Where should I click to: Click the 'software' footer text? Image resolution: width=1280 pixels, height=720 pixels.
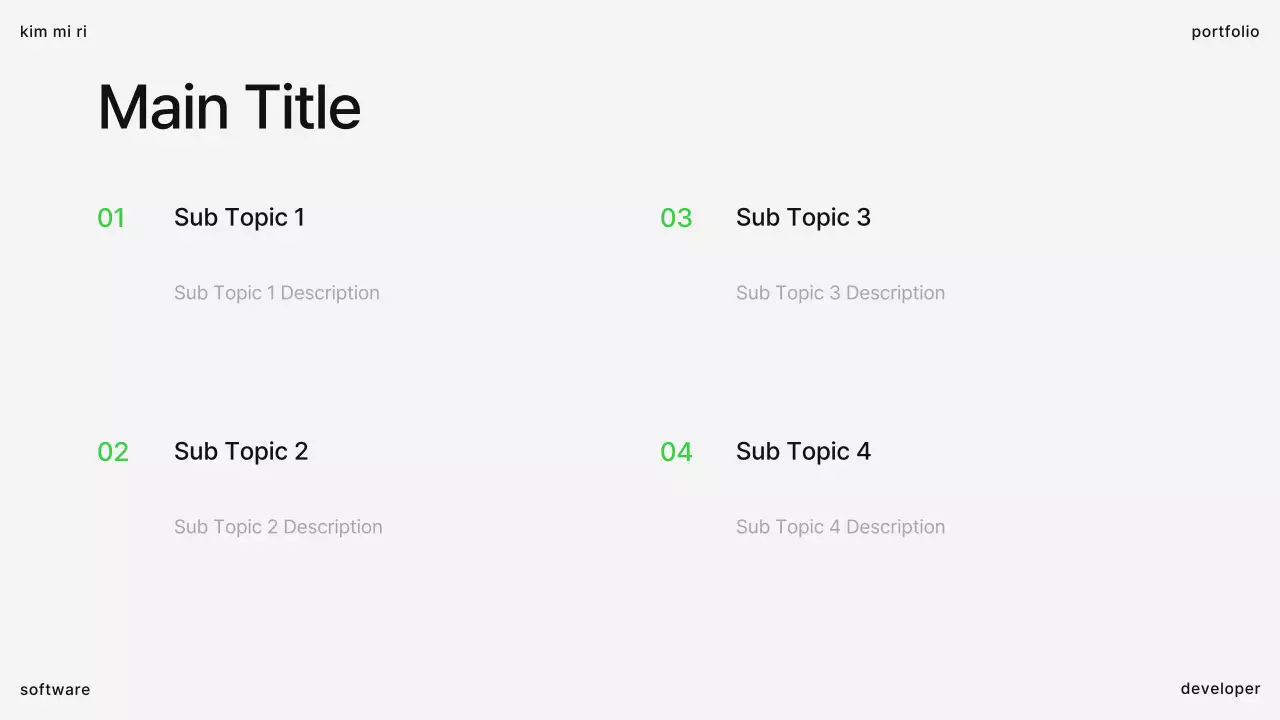55,690
